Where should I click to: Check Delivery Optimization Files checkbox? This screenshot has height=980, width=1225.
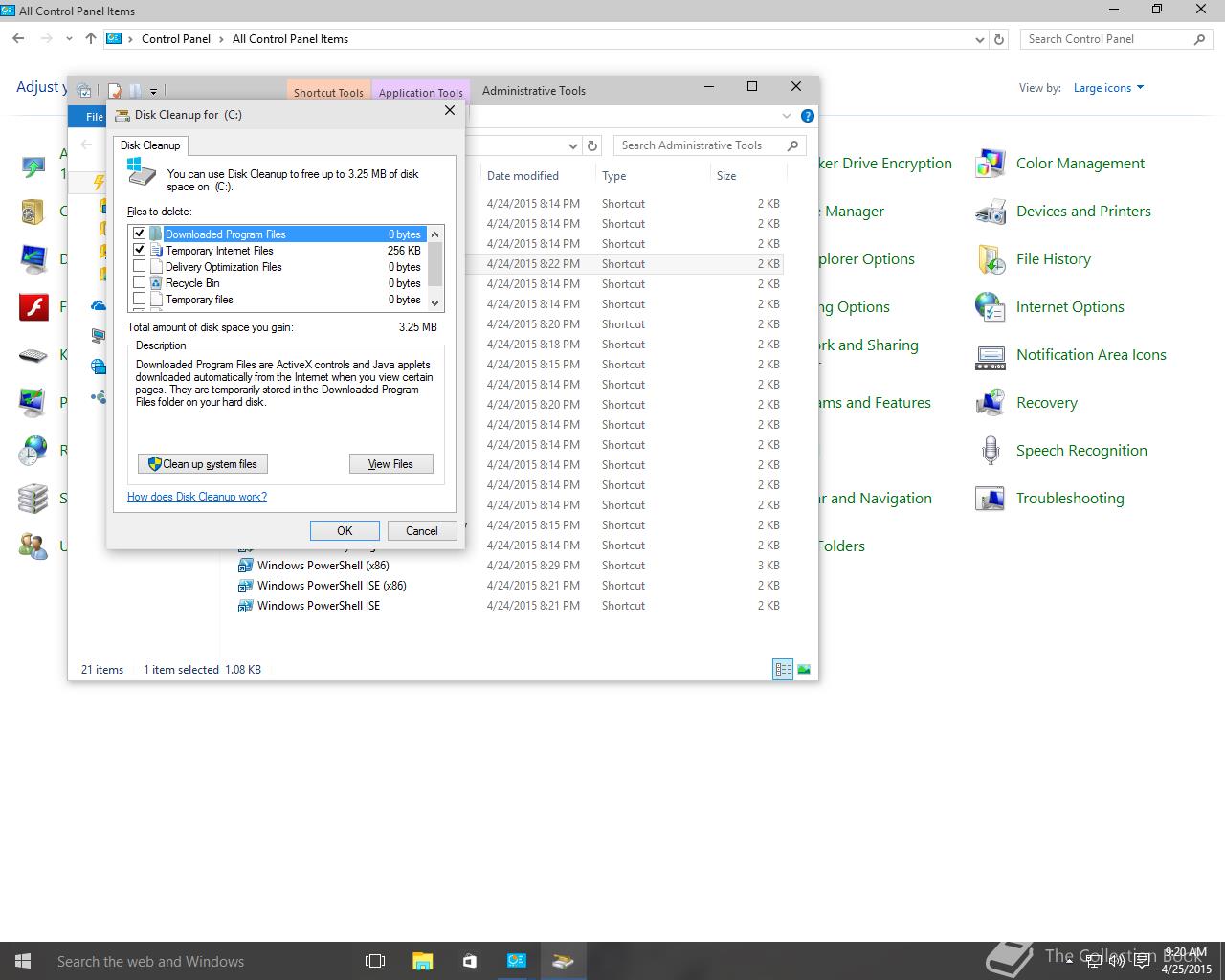pos(140,266)
